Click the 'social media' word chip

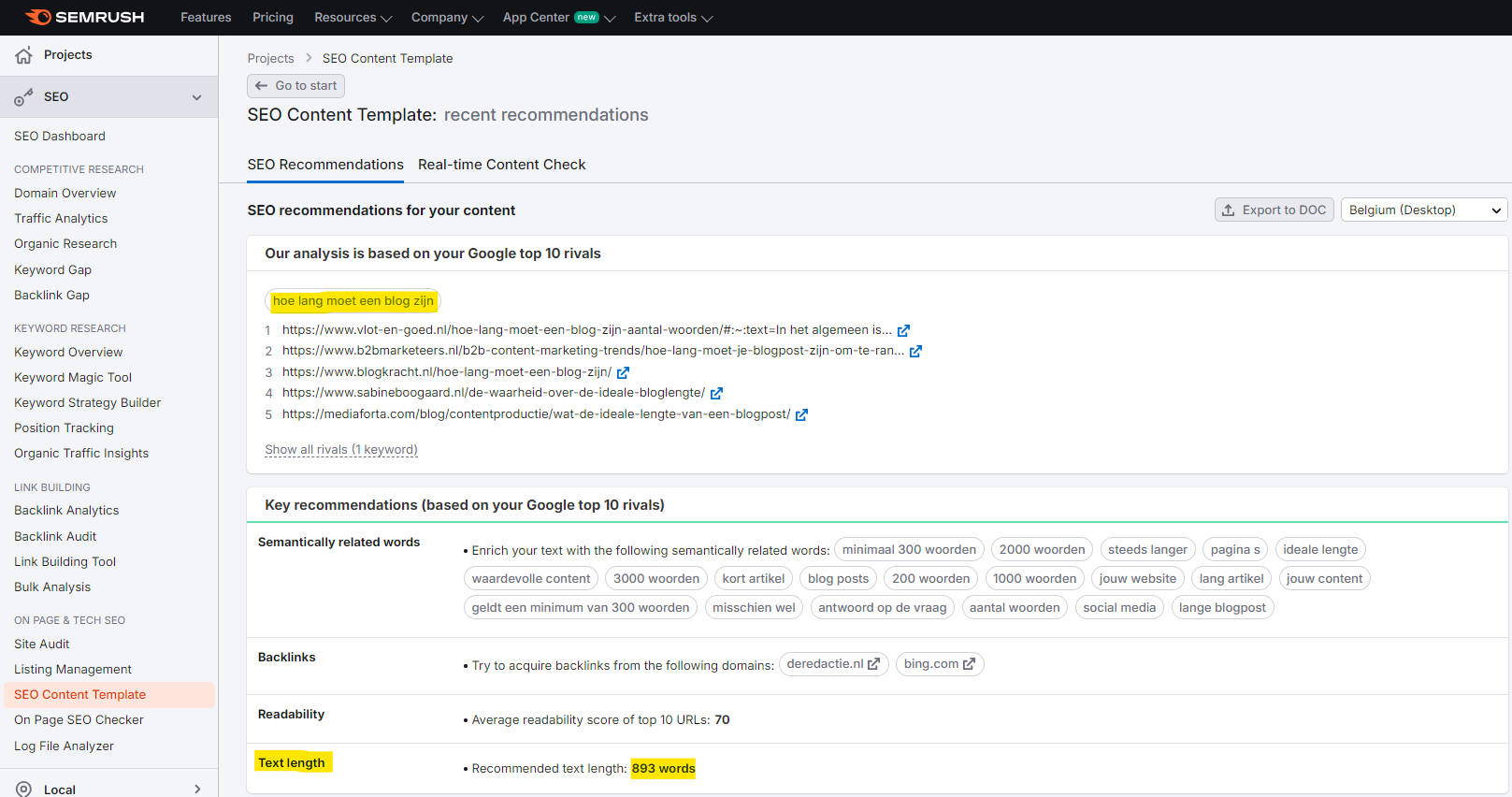[1119, 608]
